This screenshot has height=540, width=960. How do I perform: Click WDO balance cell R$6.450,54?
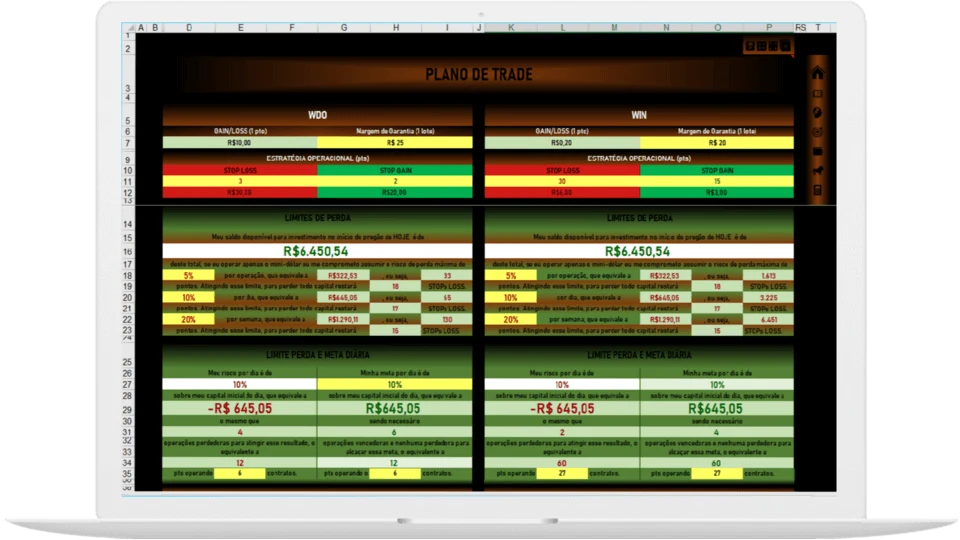(x=317, y=251)
